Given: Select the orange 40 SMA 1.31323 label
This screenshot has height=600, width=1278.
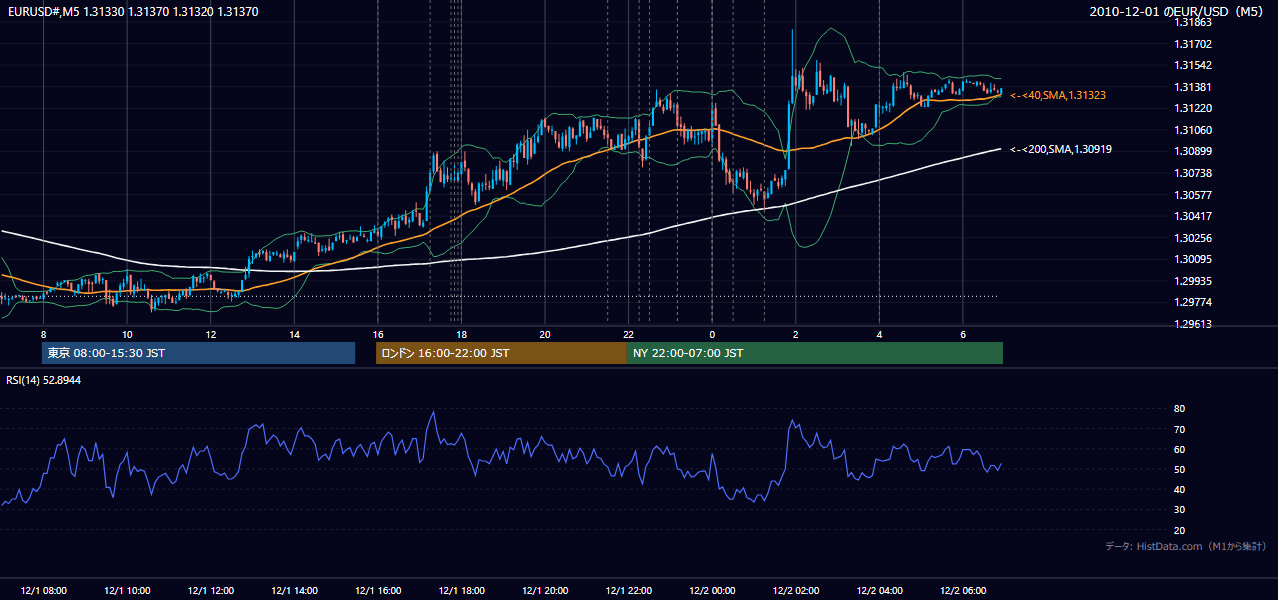Looking at the screenshot, I should 1058,95.
